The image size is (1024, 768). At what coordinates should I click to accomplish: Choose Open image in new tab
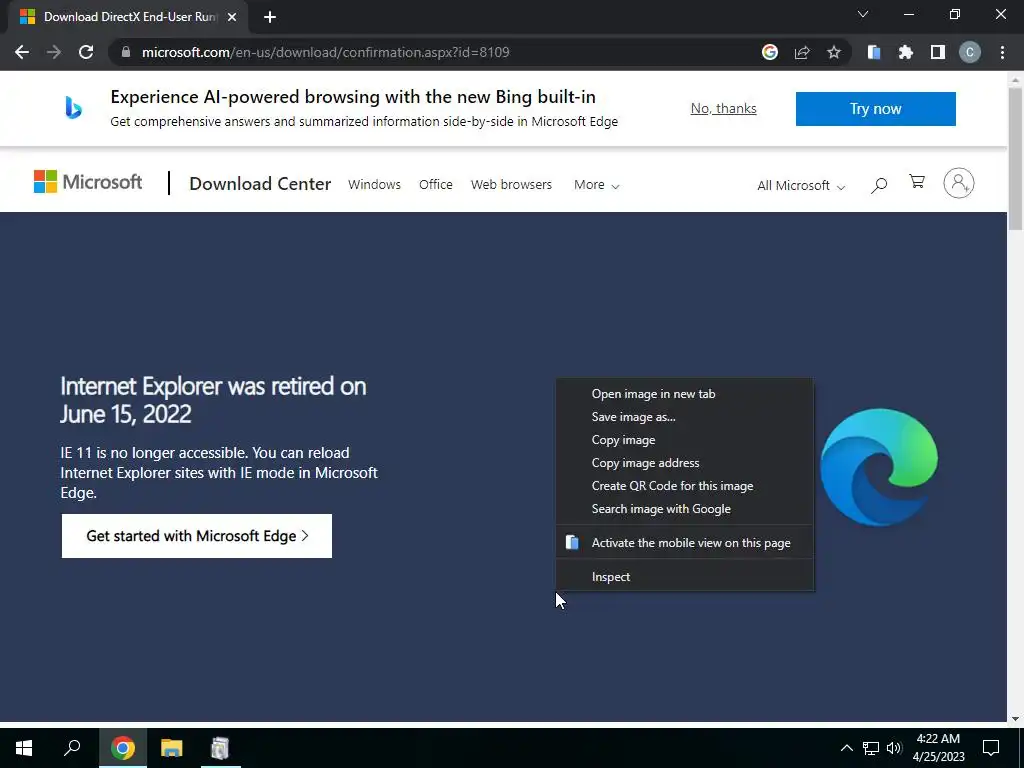(x=684, y=394)
